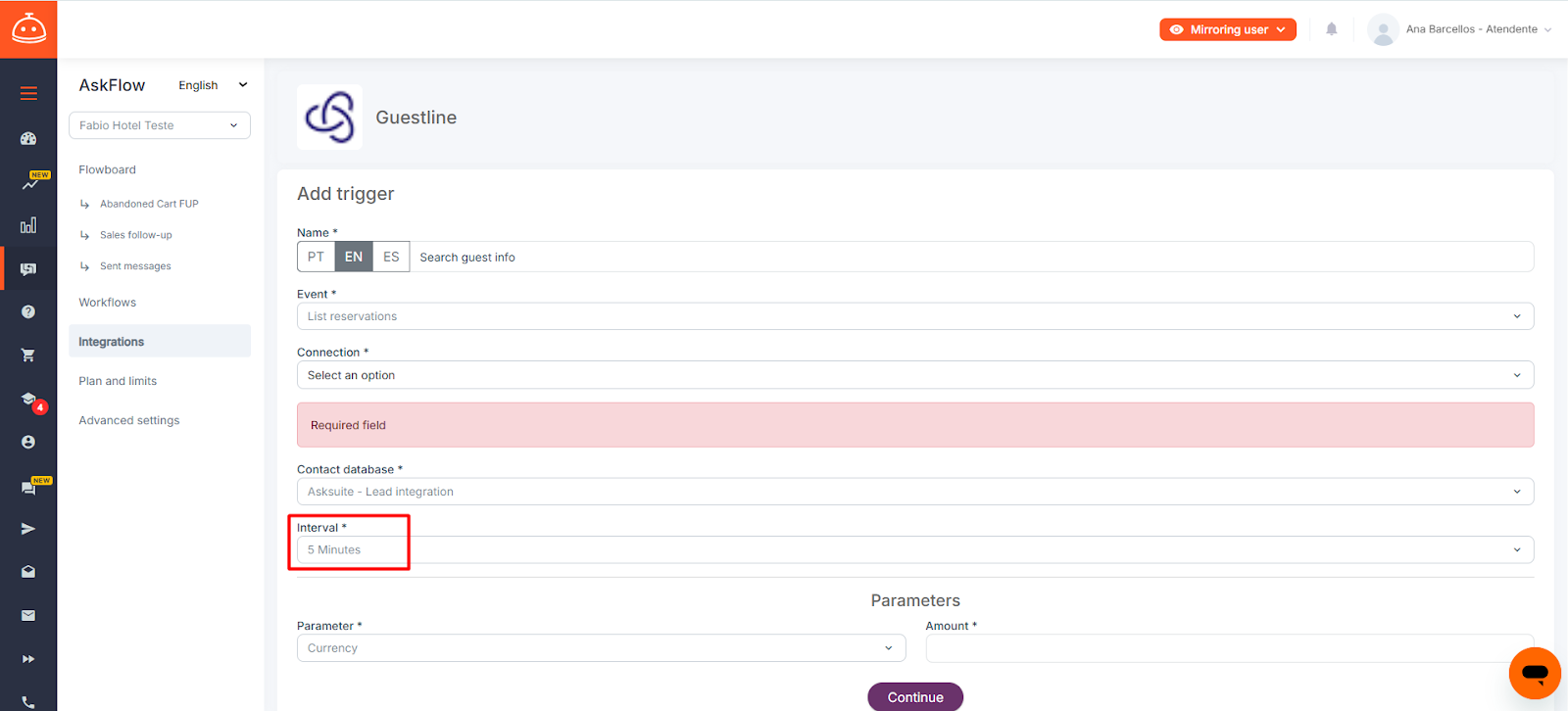Open the phone icon in sidebar
The image size is (1568, 711).
point(28,701)
